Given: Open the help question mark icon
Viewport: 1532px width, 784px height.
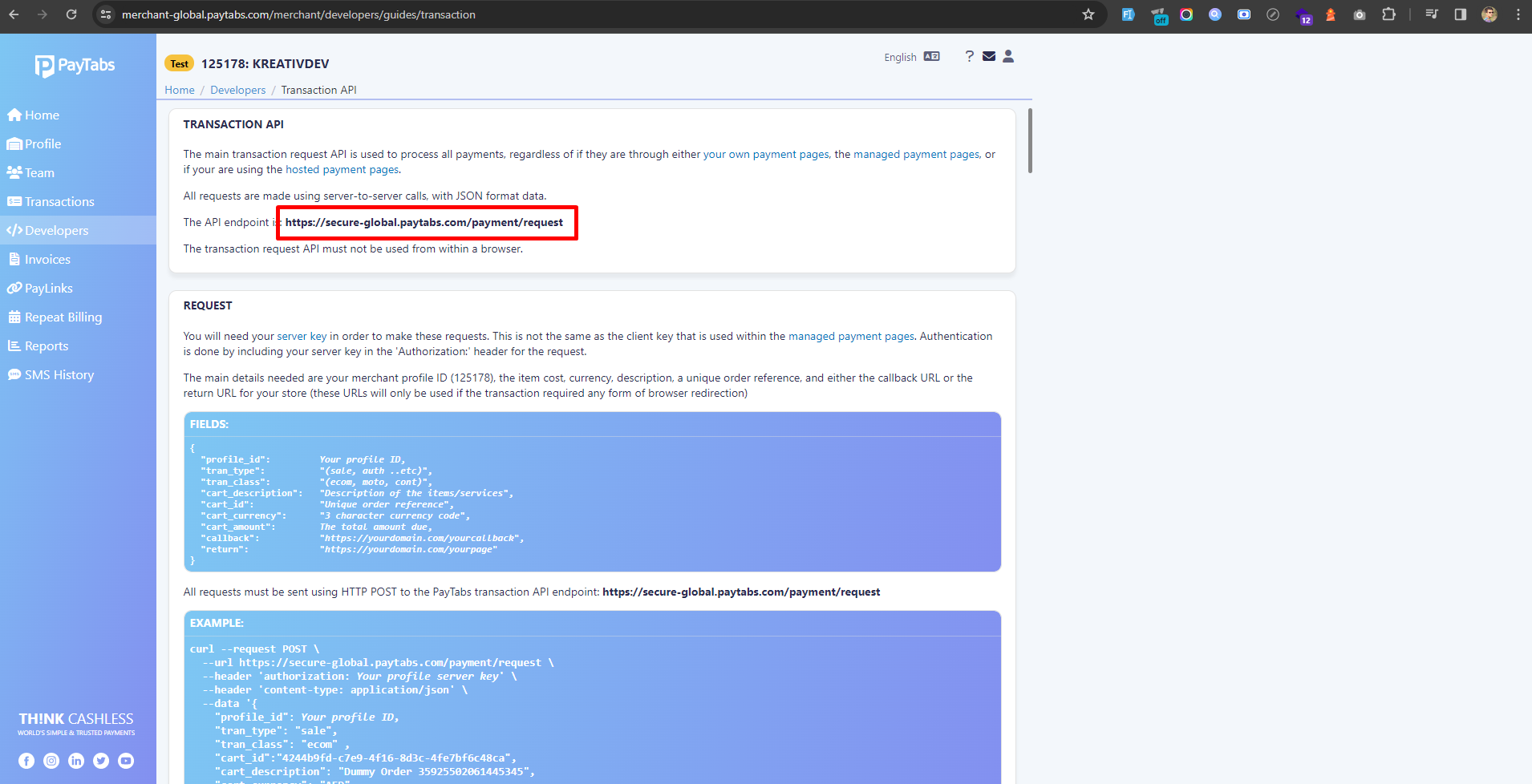Looking at the screenshot, I should 969,56.
